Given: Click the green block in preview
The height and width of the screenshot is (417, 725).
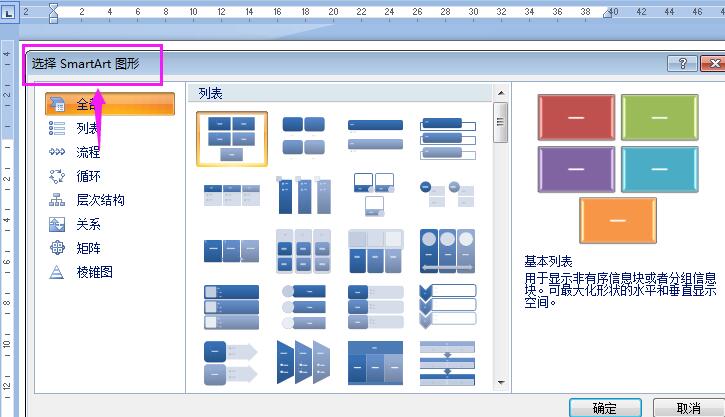Looking at the screenshot, I should pos(659,117).
